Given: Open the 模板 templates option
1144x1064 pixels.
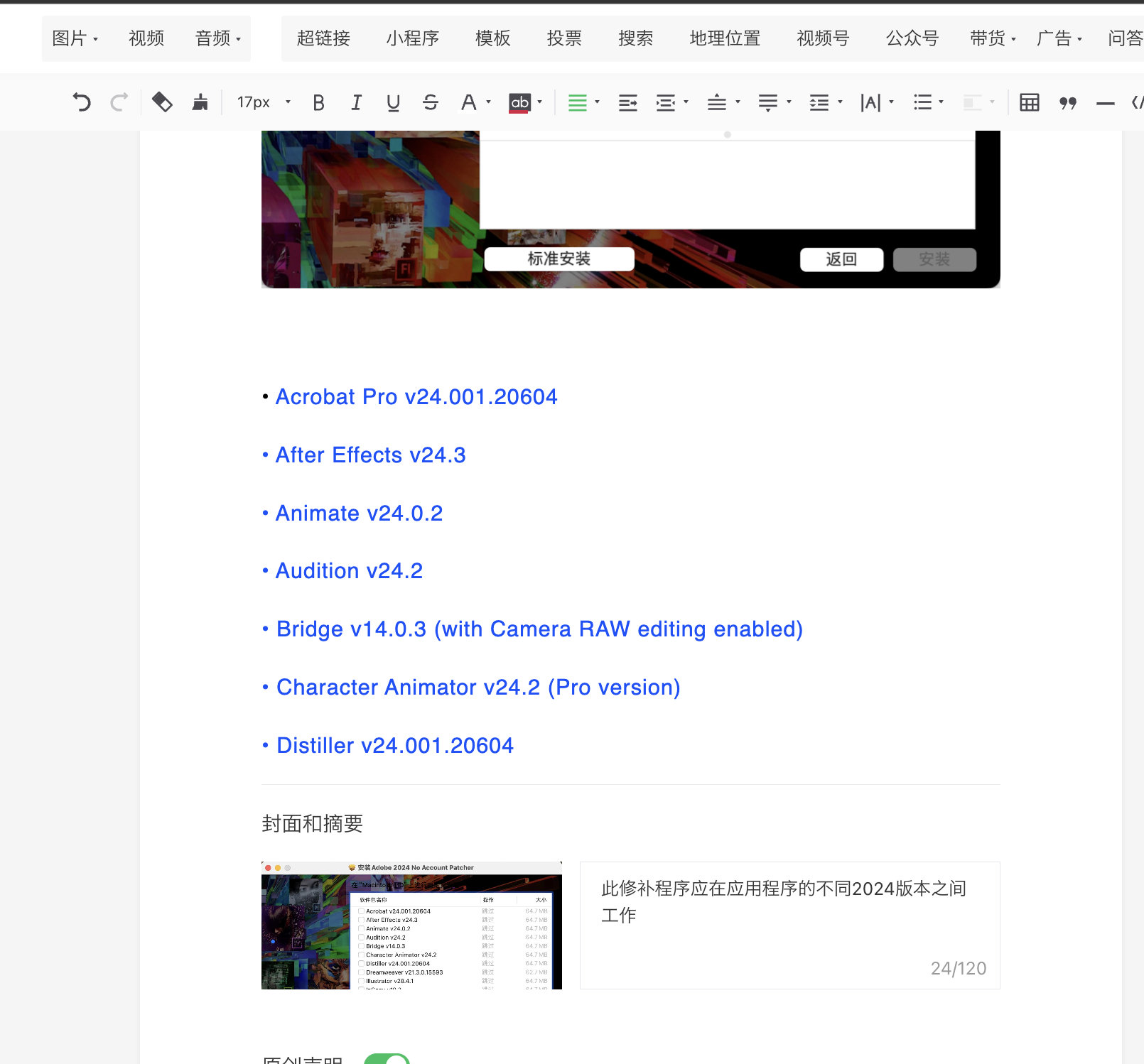Looking at the screenshot, I should (x=493, y=38).
